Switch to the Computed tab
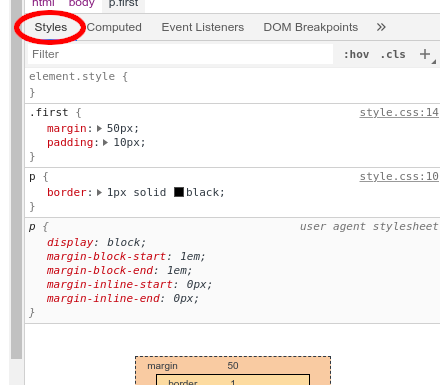440x385 pixels. [114, 27]
